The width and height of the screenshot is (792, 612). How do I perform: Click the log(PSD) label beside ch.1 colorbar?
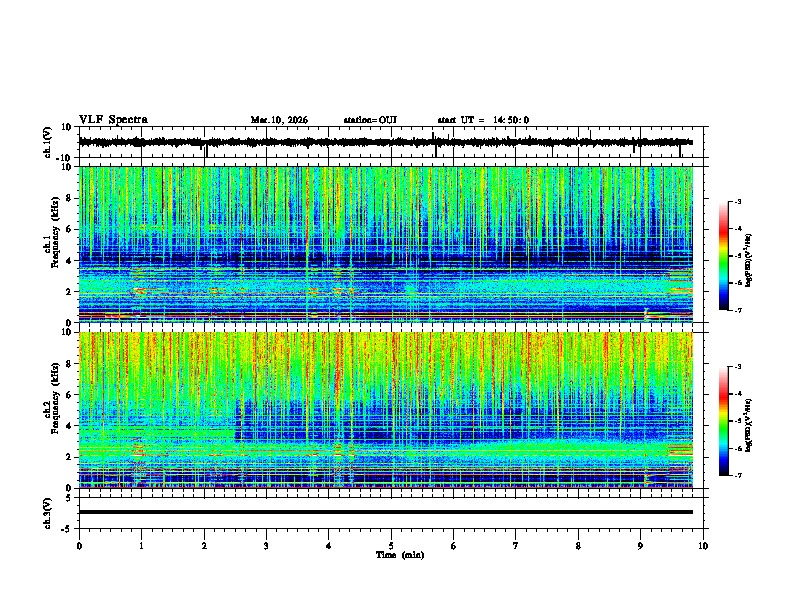pyautogui.click(x=749, y=260)
